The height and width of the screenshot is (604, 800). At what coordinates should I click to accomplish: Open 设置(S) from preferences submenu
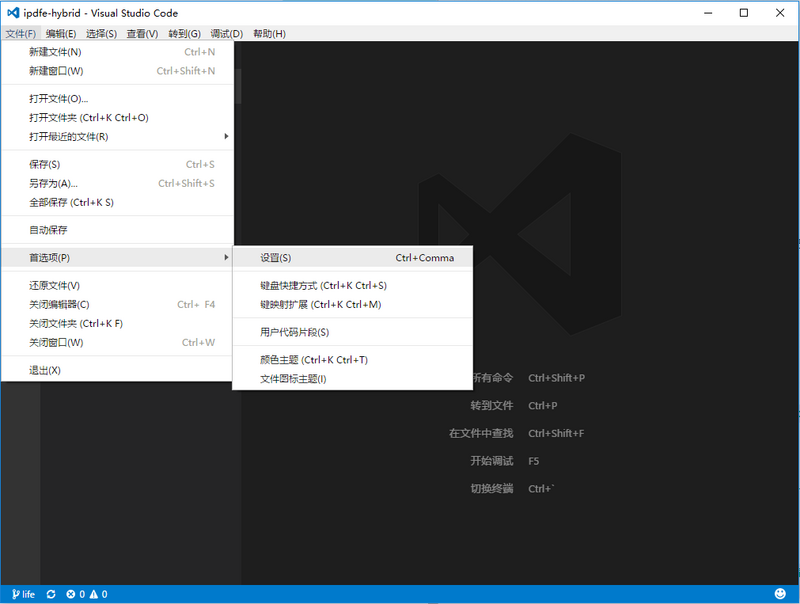353,258
